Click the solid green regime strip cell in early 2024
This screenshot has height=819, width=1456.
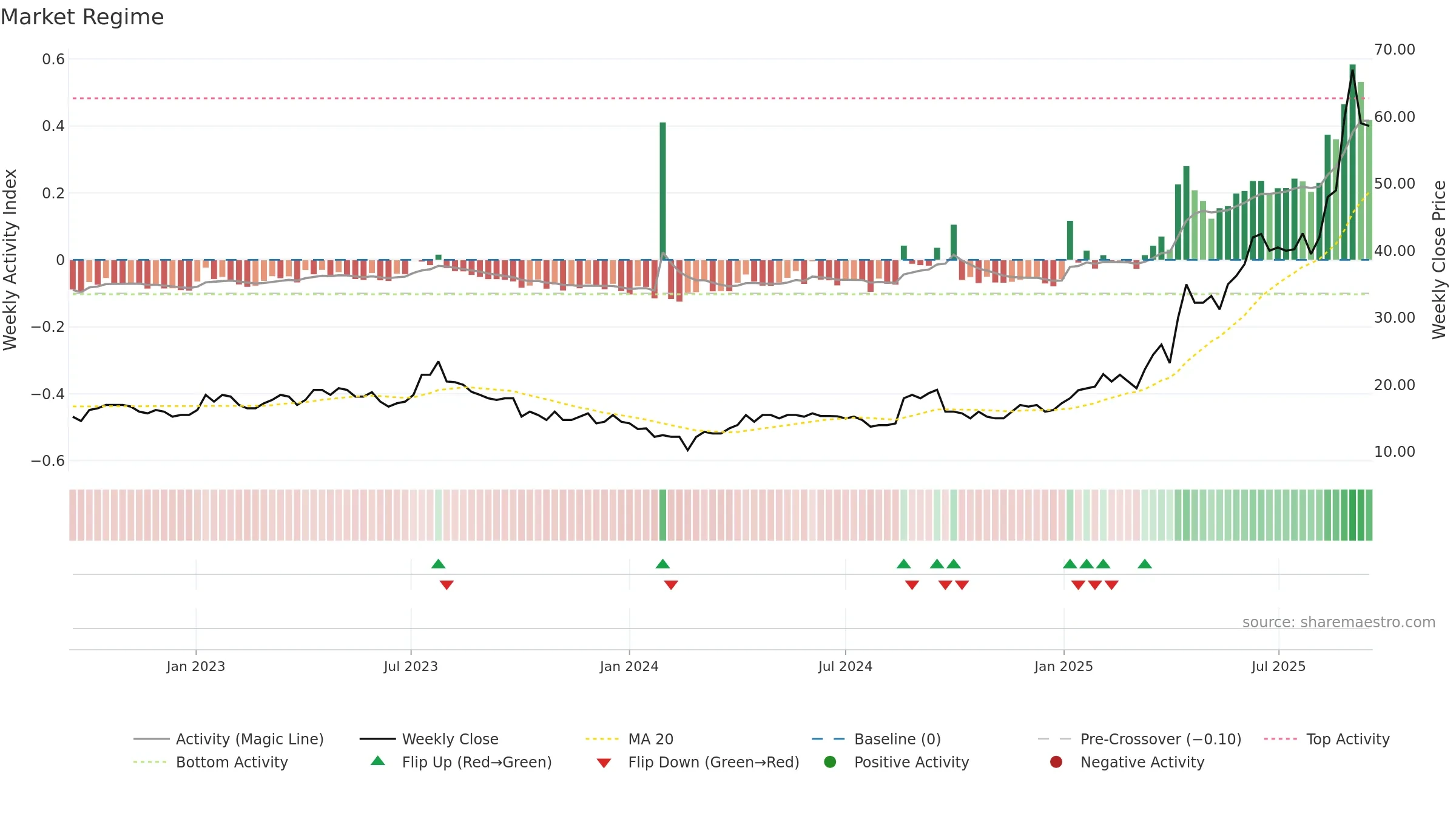click(662, 515)
